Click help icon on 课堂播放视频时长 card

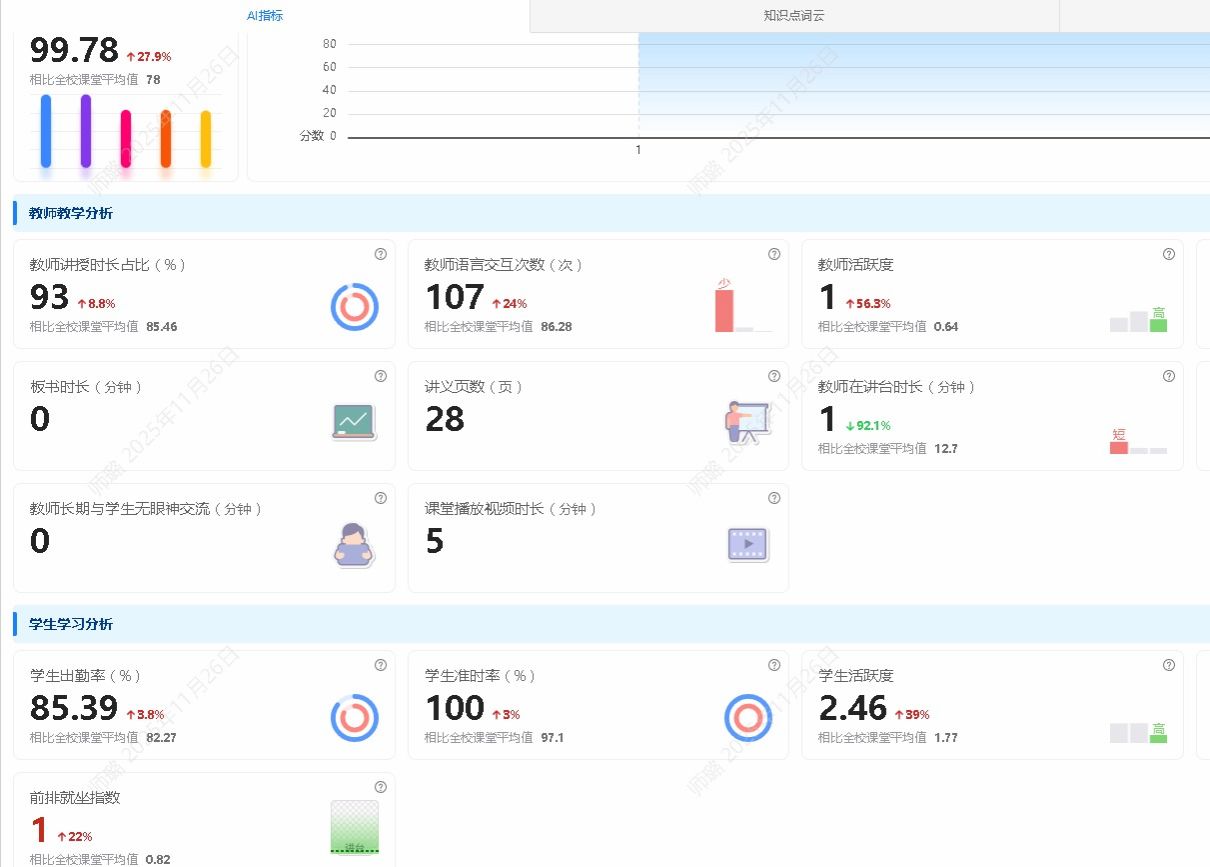(774, 498)
